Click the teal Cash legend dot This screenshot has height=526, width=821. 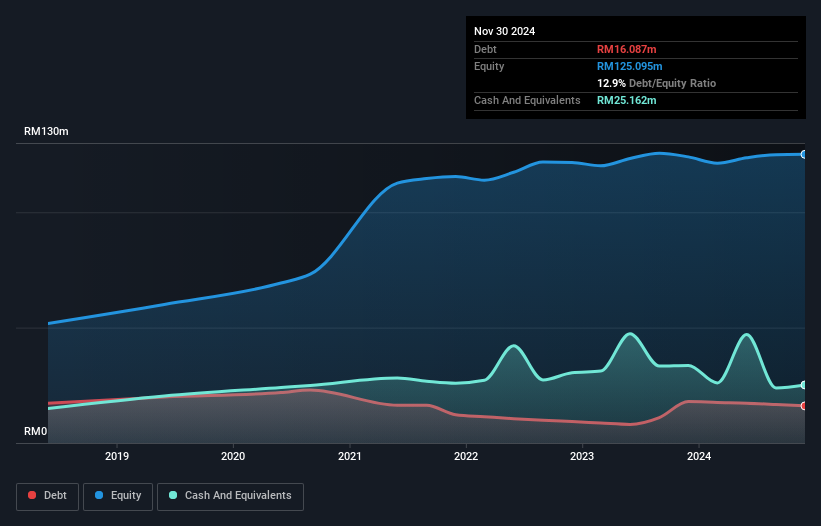pos(173,495)
